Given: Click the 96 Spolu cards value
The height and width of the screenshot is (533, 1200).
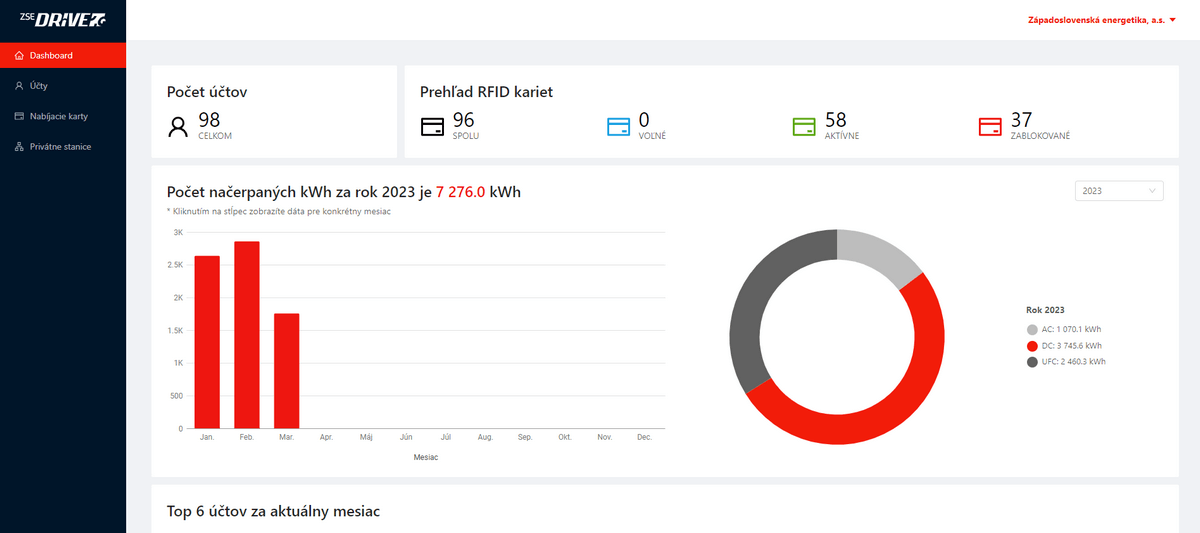Looking at the screenshot, I should [x=463, y=120].
